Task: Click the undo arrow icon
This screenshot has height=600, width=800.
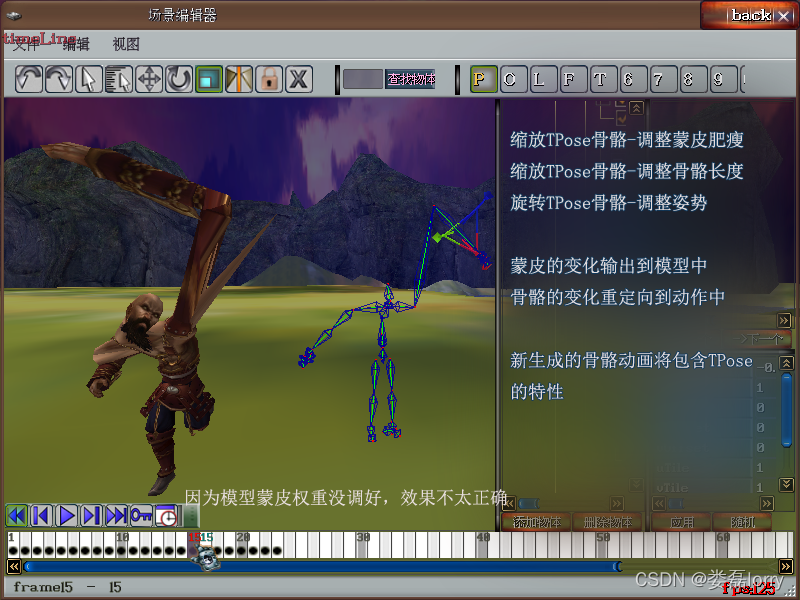Action: [29, 79]
